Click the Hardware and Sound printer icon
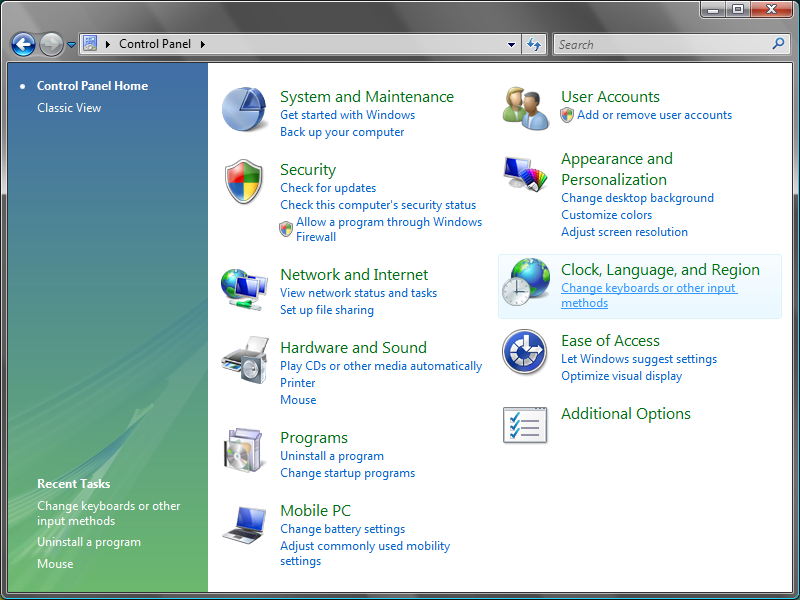 coord(245,360)
